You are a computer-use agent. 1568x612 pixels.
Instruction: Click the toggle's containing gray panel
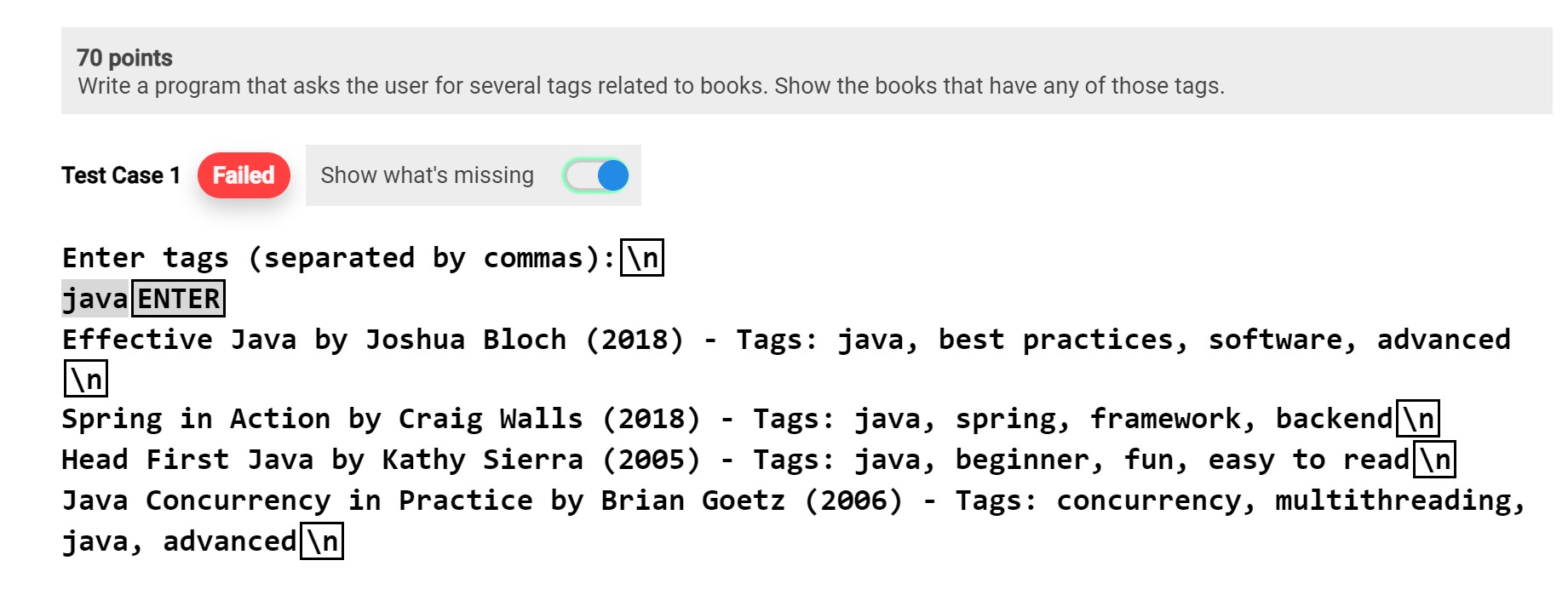point(473,175)
